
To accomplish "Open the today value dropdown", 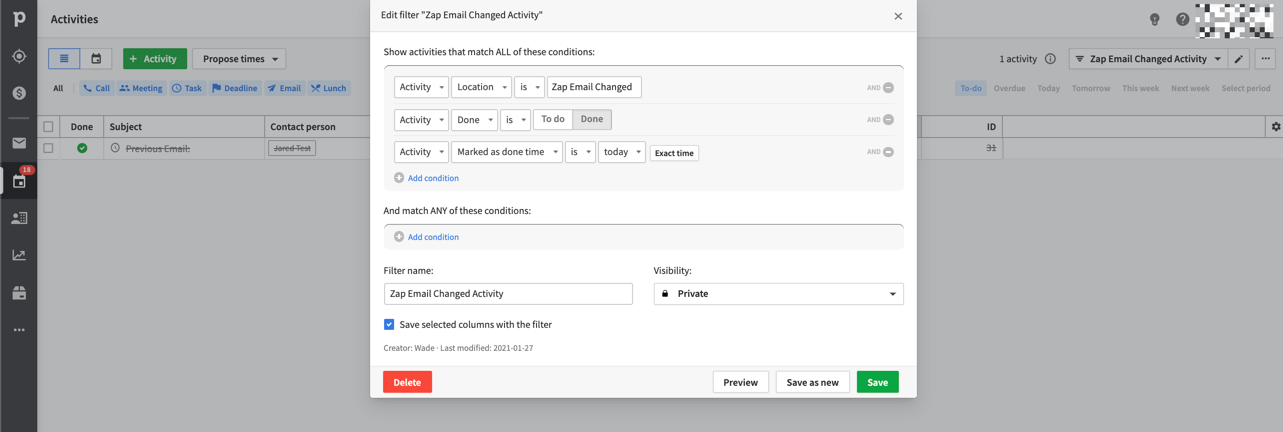I will click(621, 152).
